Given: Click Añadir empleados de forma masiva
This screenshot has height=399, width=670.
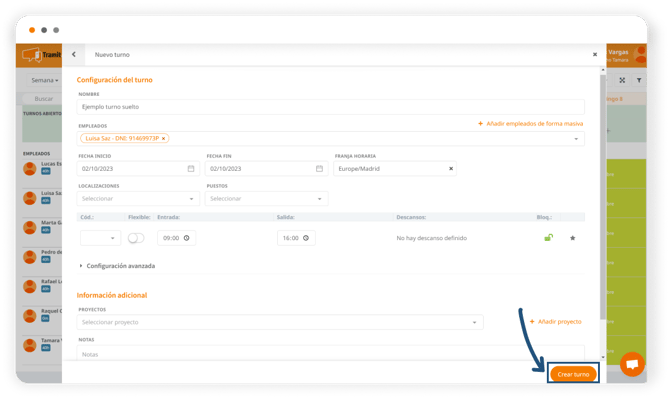Looking at the screenshot, I should pyautogui.click(x=530, y=123).
